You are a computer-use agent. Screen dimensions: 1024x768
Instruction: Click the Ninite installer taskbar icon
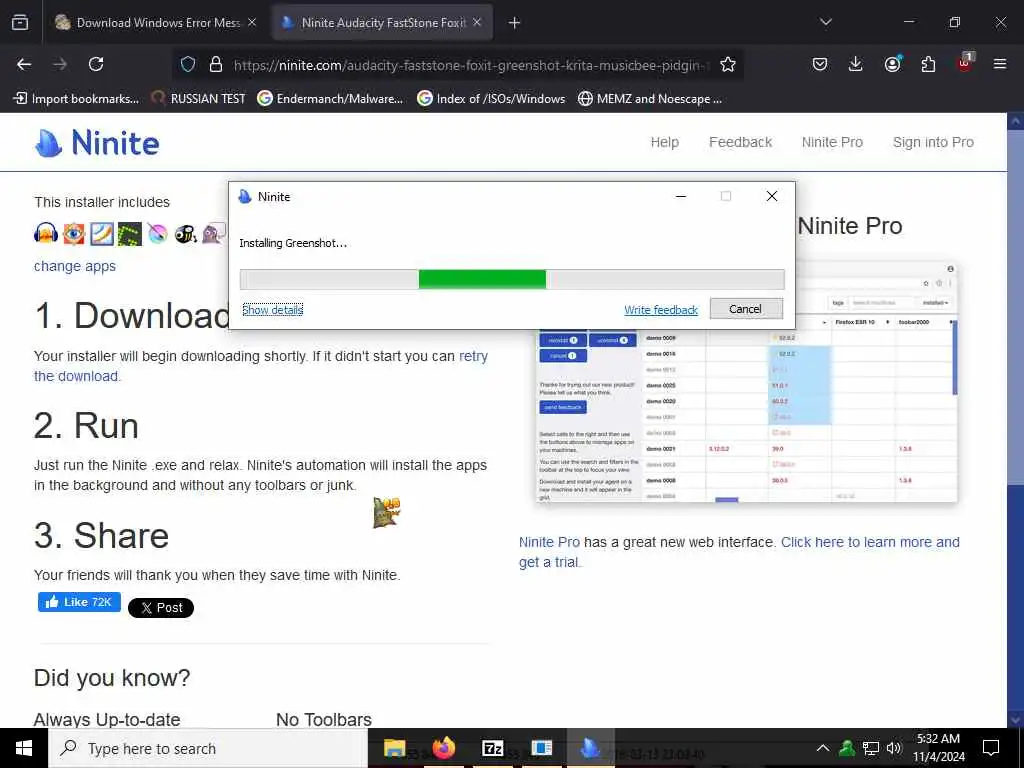click(590, 748)
